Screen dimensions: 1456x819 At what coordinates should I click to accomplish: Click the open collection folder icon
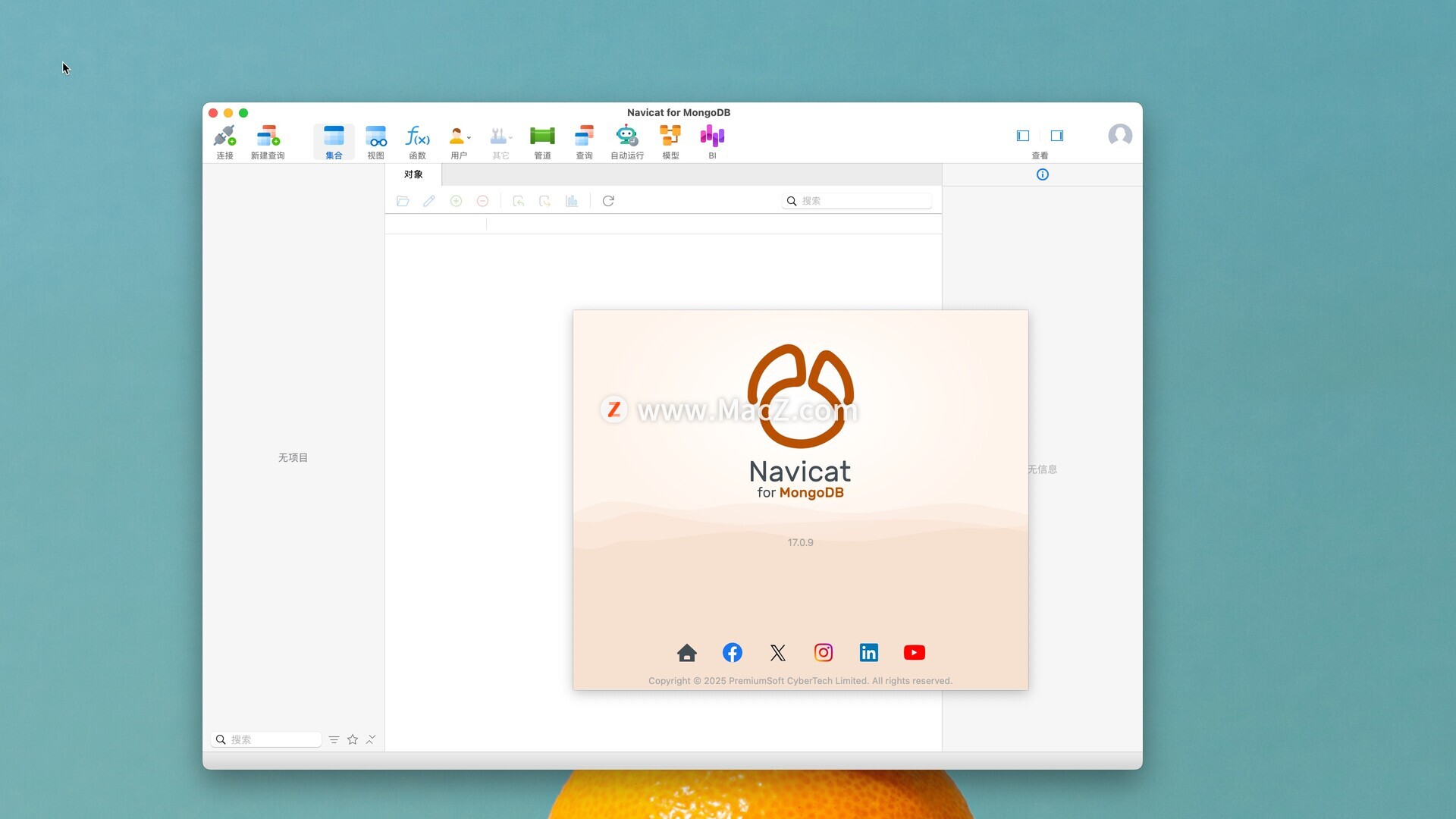[403, 201]
